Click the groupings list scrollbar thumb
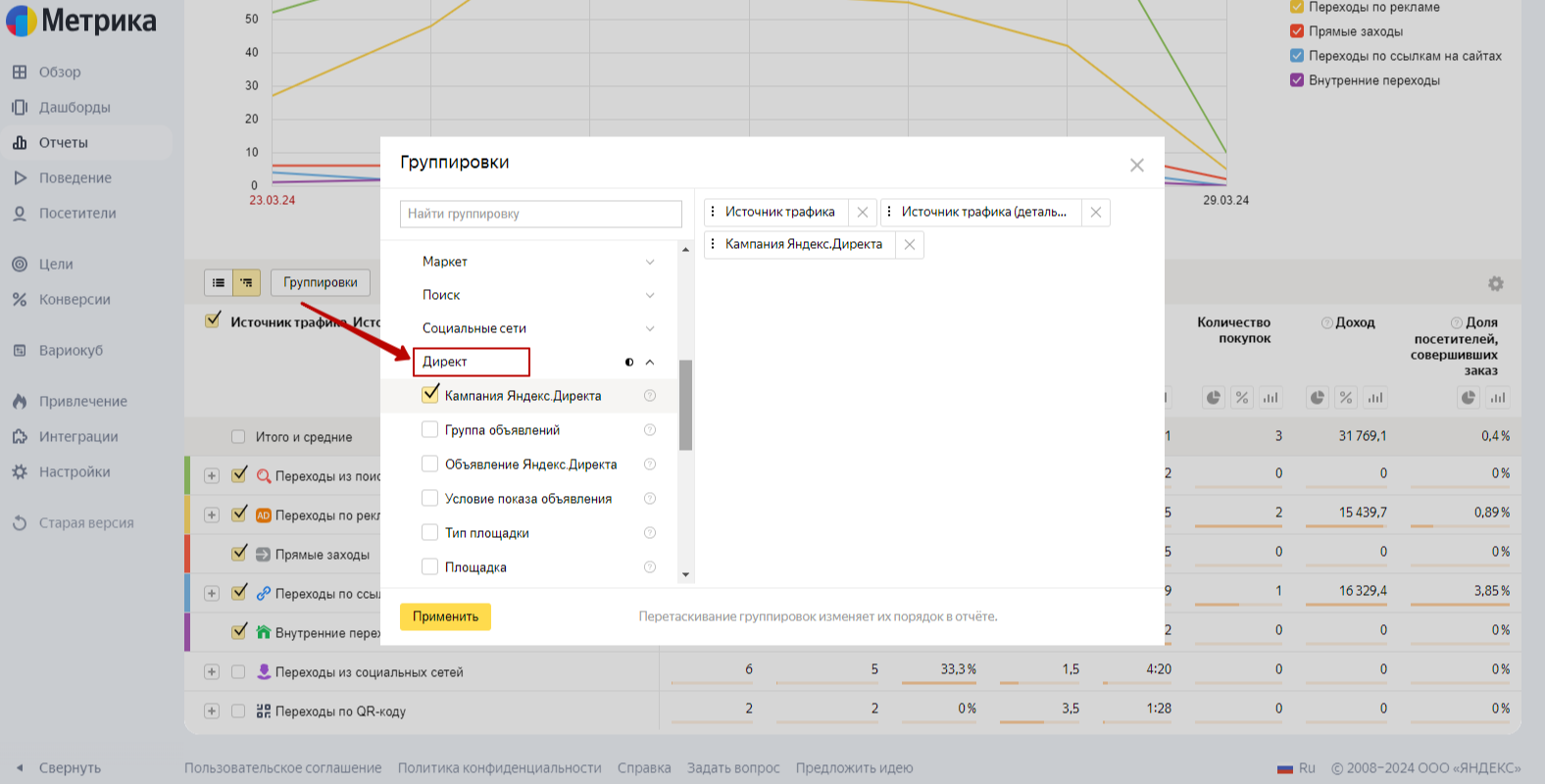Screen dimensions: 1545x784 pyautogui.click(x=685, y=405)
